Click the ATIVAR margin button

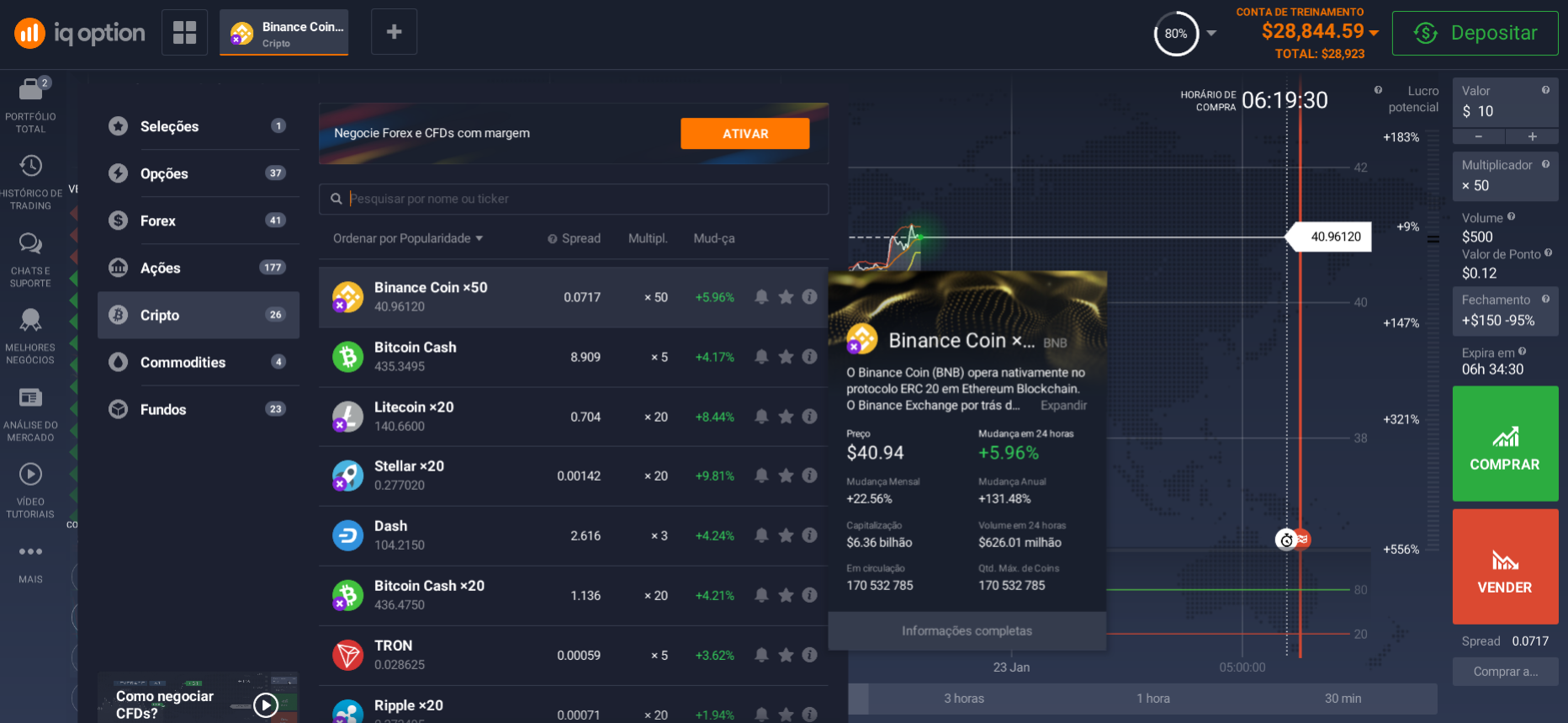coord(745,134)
